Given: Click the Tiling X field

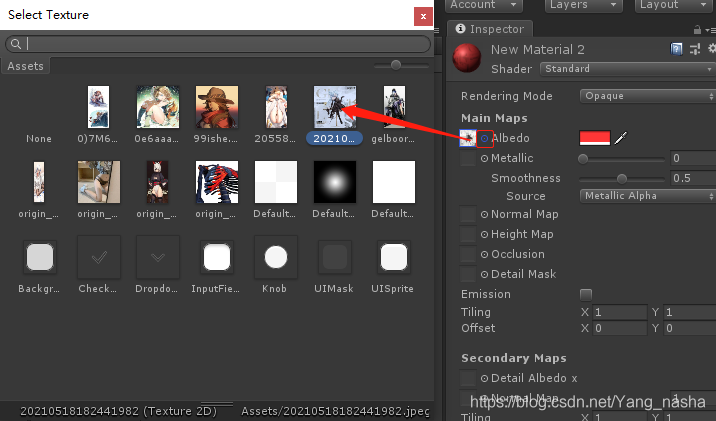Looking at the screenshot, I should (x=620, y=312).
